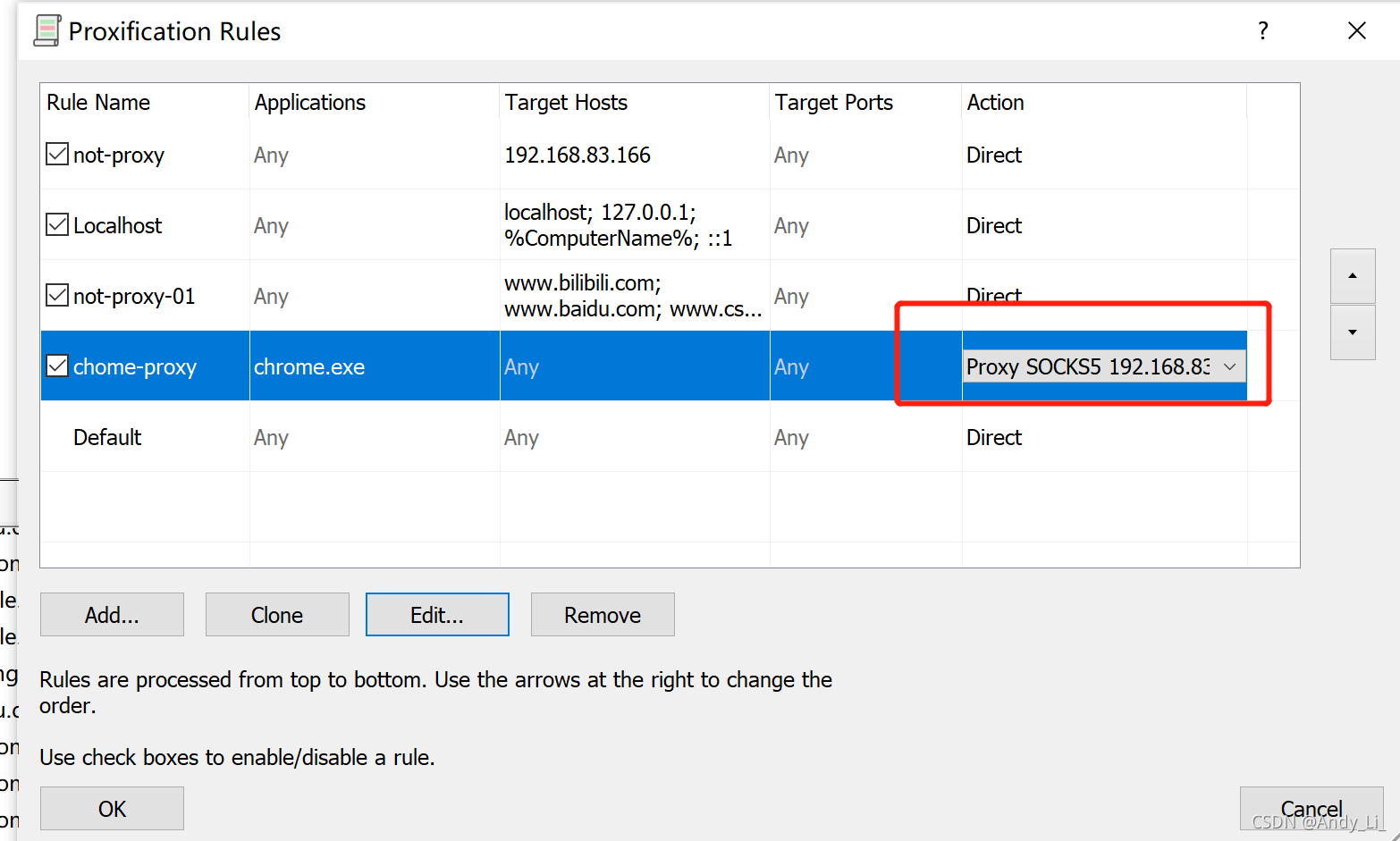Confirm changes with the OK button
The height and width of the screenshot is (841, 1400).
coord(112,808)
